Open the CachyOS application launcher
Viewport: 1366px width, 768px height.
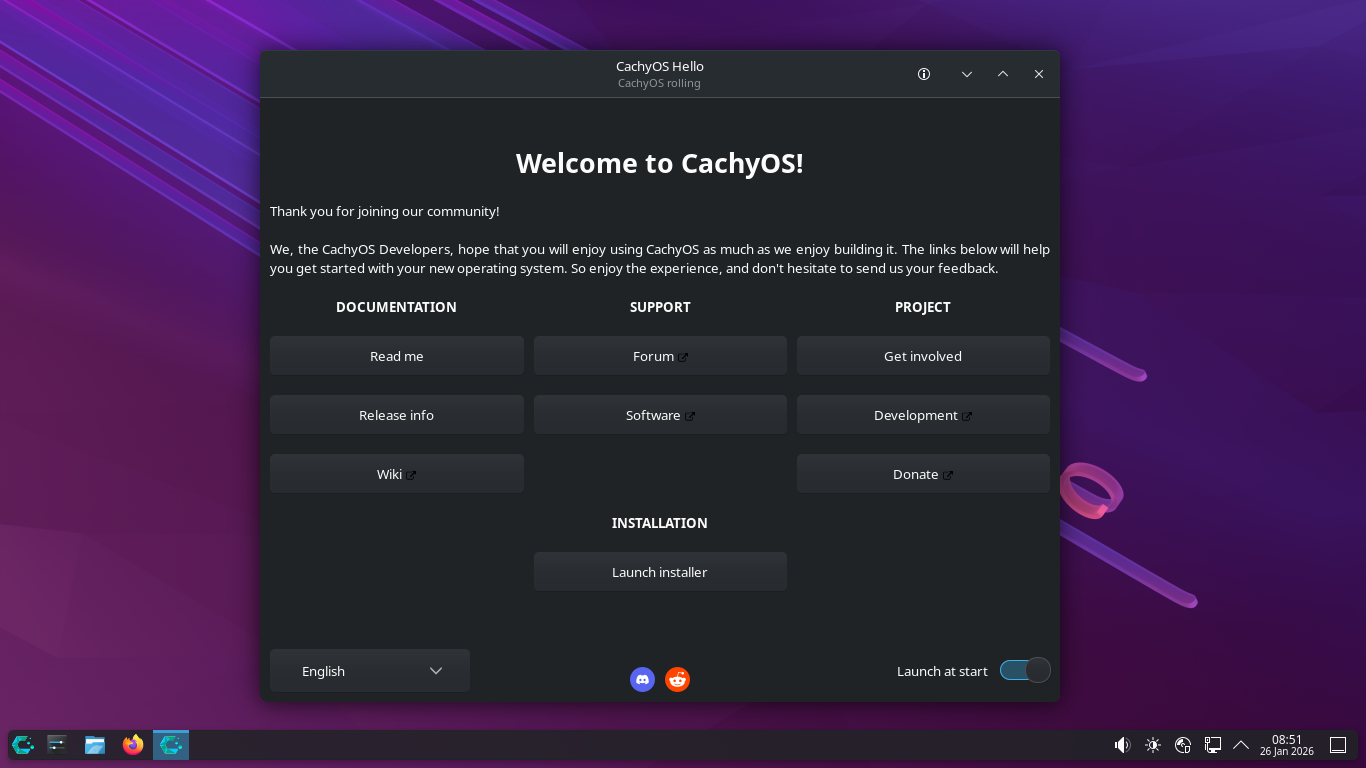pyautogui.click(x=23, y=744)
